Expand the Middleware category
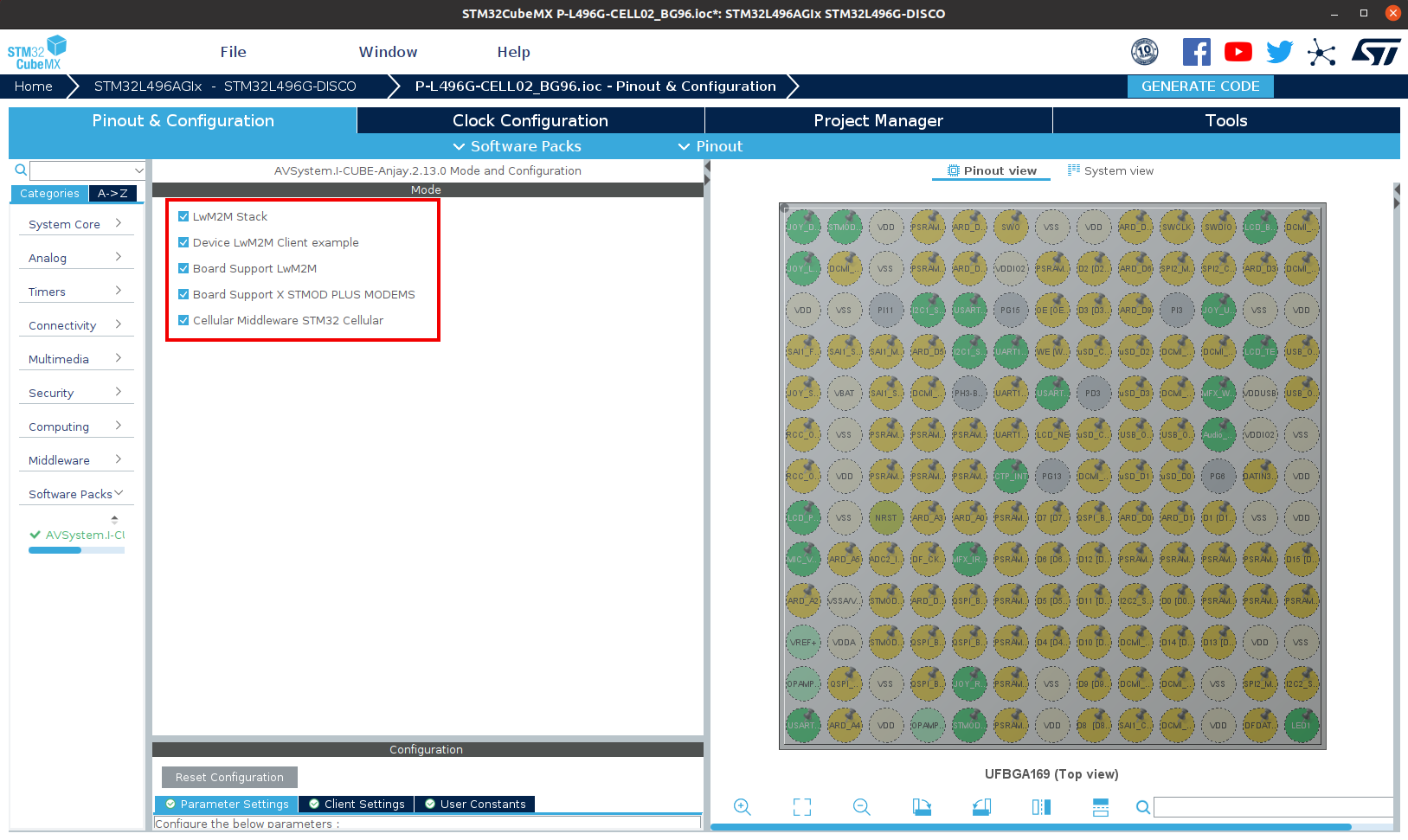 coord(76,460)
